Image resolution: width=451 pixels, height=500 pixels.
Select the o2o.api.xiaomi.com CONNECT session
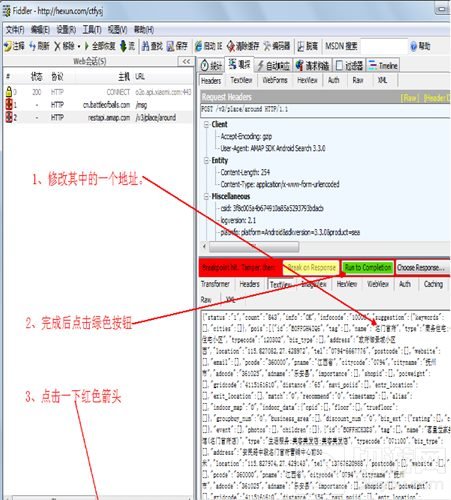click(x=99, y=92)
